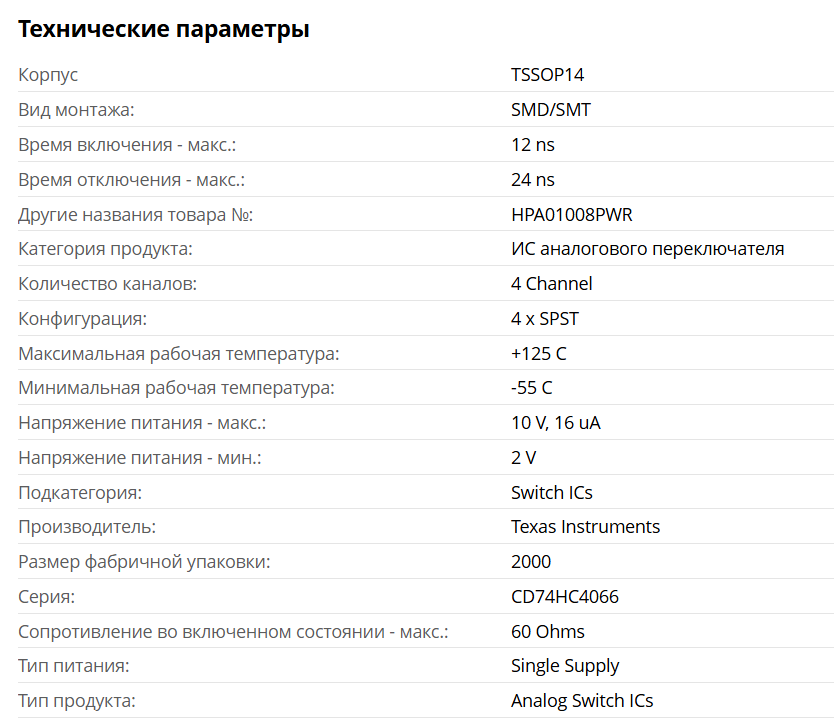Click the 'Технические параметры' heading
This screenshot has width=834, height=720.
tap(164, 30)
